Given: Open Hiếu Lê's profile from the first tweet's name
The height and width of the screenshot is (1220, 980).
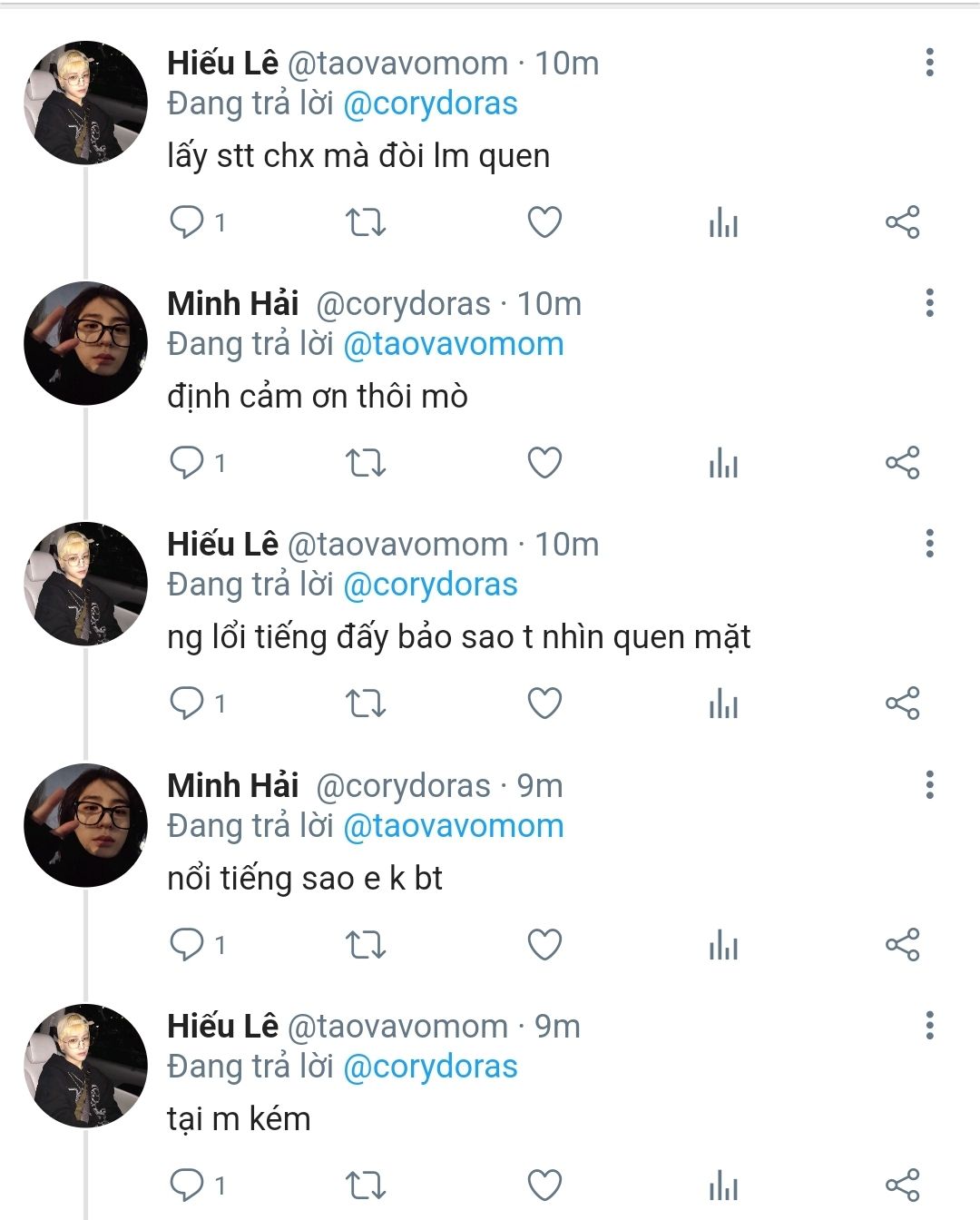Looking at the screenshot, I should click(x=222, y=63).
